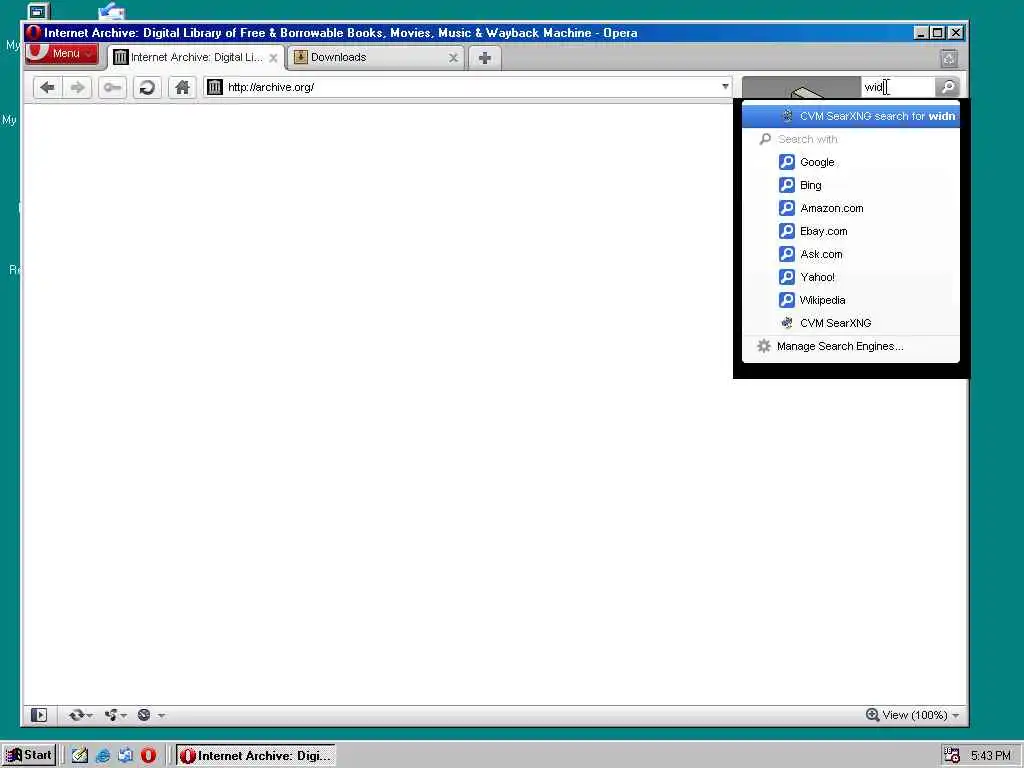This screenshot has width=1024, height=768.
Task: Click the Google engine magnifier icon
Action: 787,162
